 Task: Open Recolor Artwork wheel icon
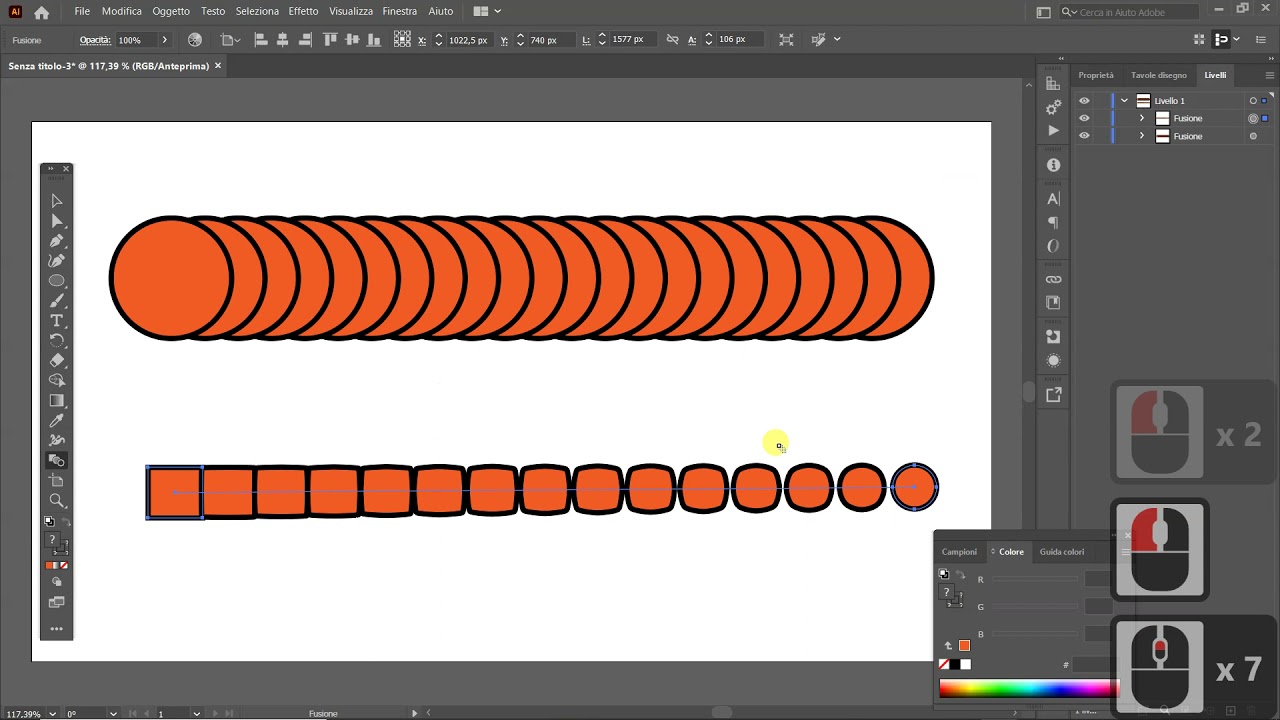point(195,40)
